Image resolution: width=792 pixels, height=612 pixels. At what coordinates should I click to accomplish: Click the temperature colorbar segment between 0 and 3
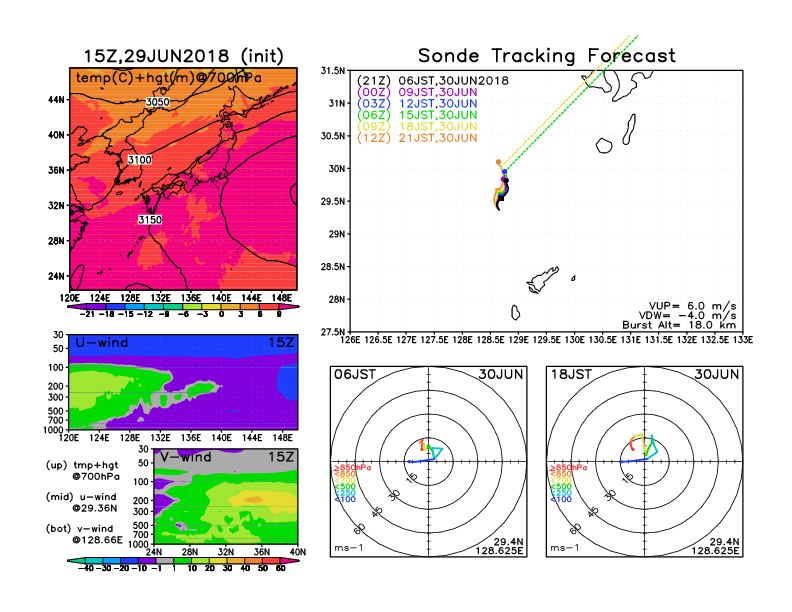pyautogui.click(x=231, y=307)
